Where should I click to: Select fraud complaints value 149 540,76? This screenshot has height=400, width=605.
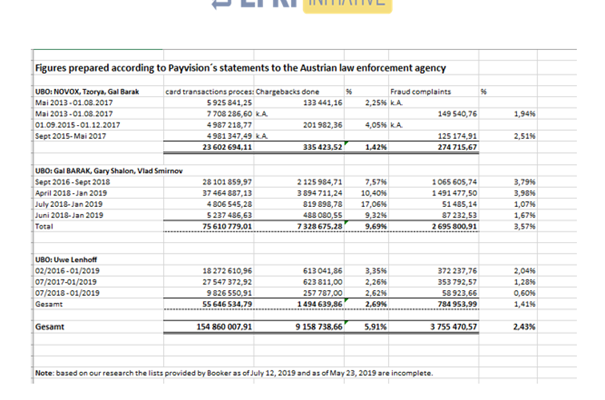tap(457, 114)
